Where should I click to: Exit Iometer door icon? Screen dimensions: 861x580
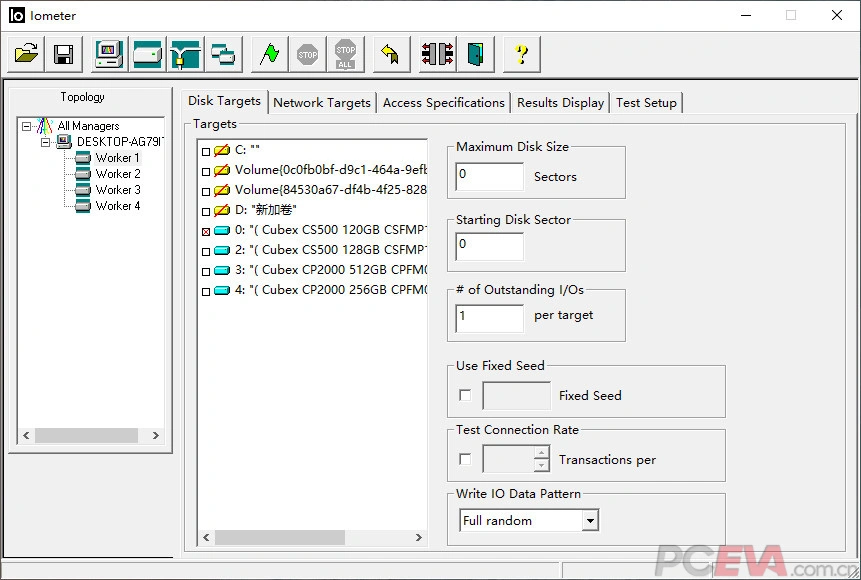click(x=475, y=54)
